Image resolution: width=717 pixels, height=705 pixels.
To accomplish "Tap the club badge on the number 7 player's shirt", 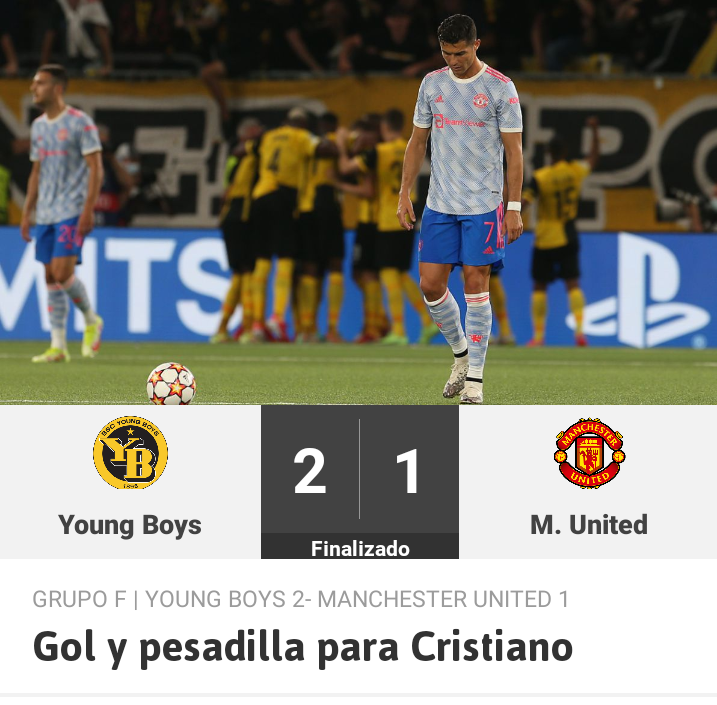I will [x=481, y=100].
